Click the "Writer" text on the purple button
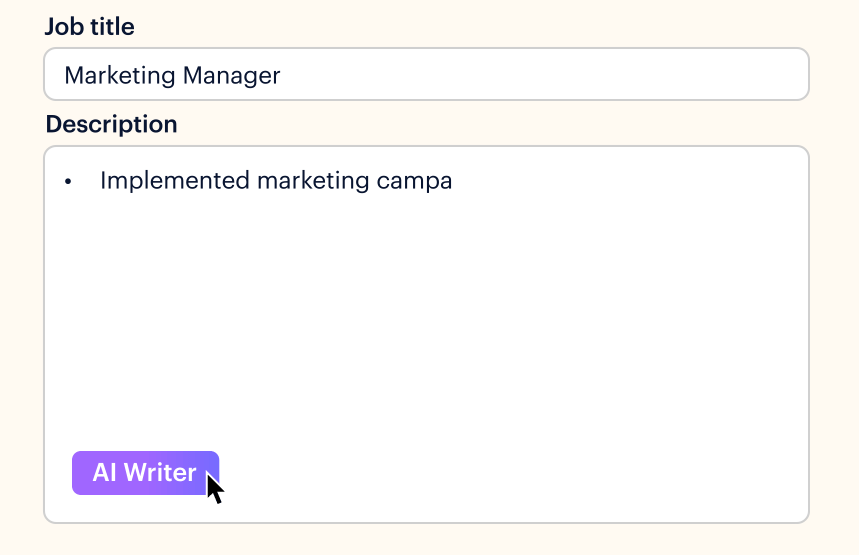Screen dimensions: 859x555 (160, 472)
